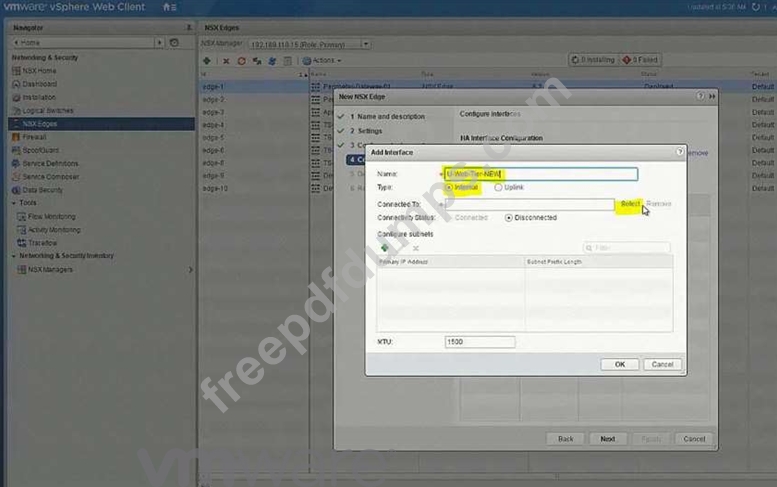Click the Remove link for Connected To
The image size is (777, 487).
(659, 204)
